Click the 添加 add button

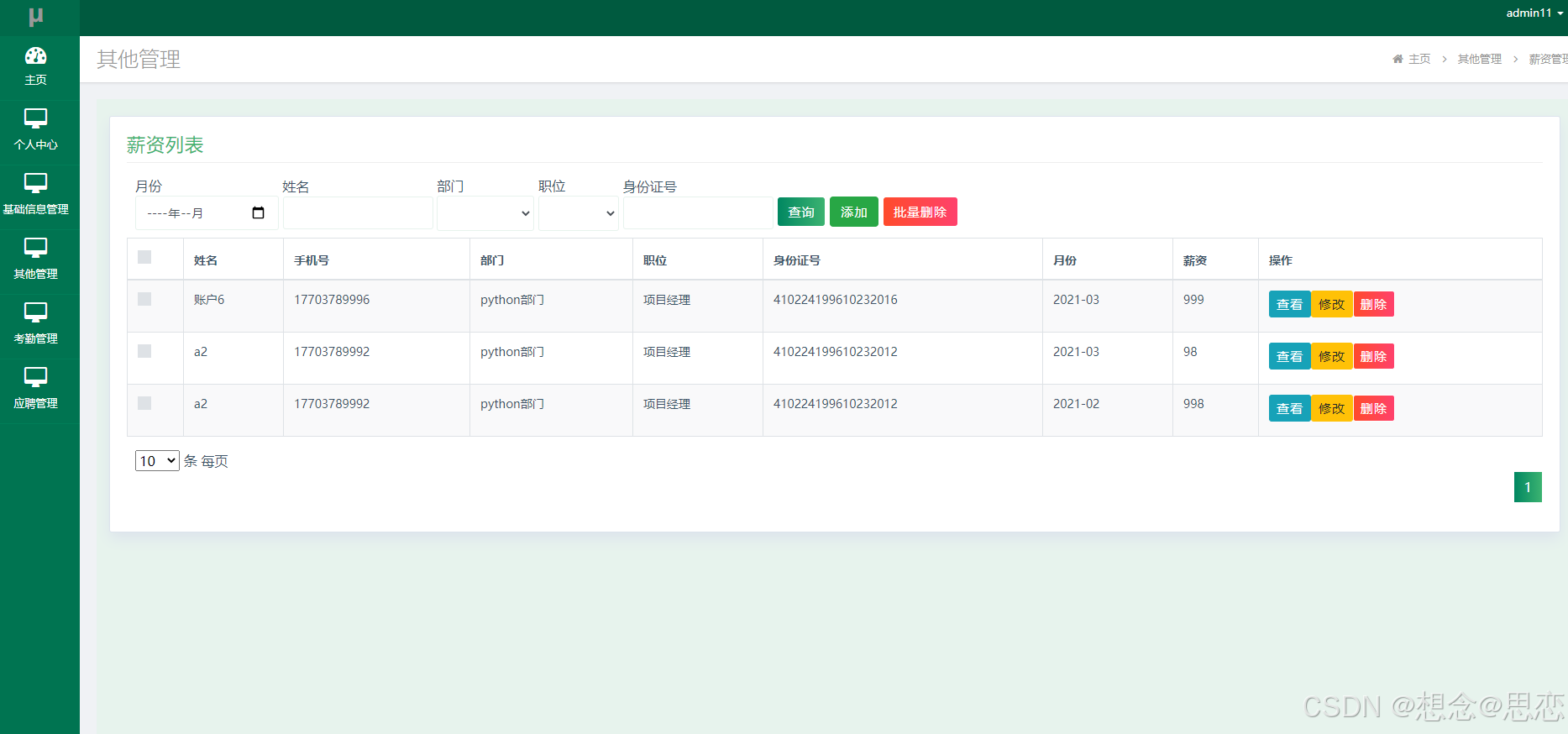[854, 212]
